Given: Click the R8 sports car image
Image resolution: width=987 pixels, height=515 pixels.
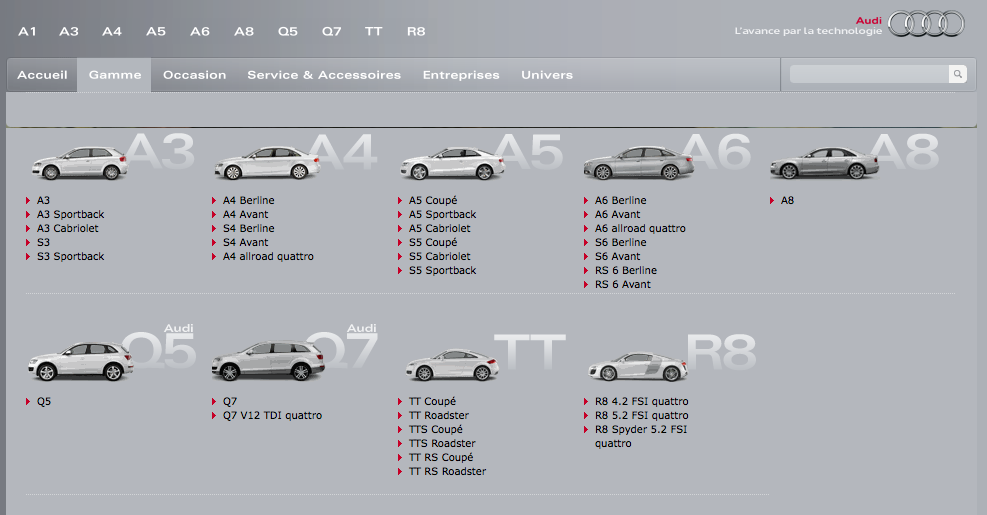Looking at the screenshot, I should pos(637,366).
